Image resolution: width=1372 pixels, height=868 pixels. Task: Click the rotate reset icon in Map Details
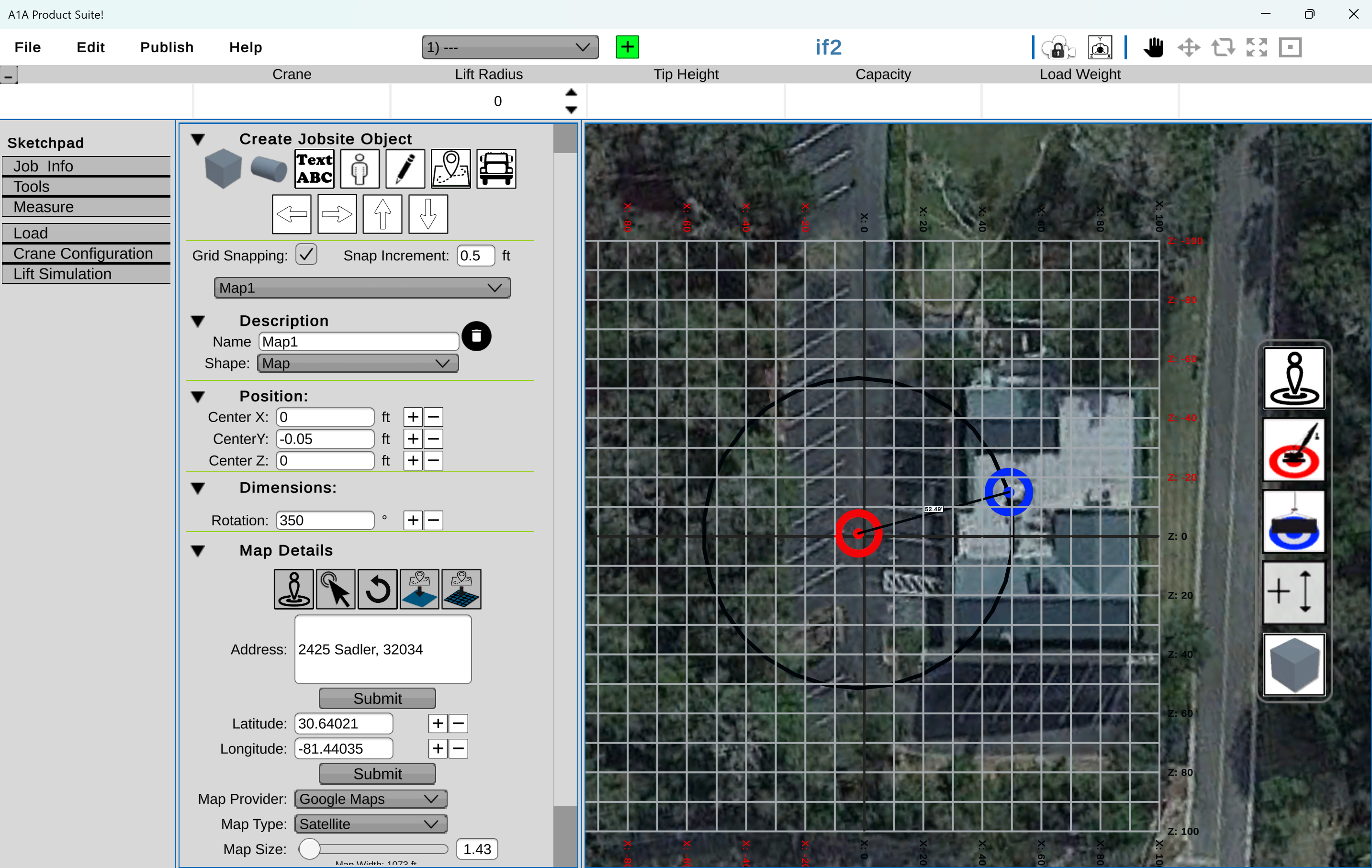[377, 589]
